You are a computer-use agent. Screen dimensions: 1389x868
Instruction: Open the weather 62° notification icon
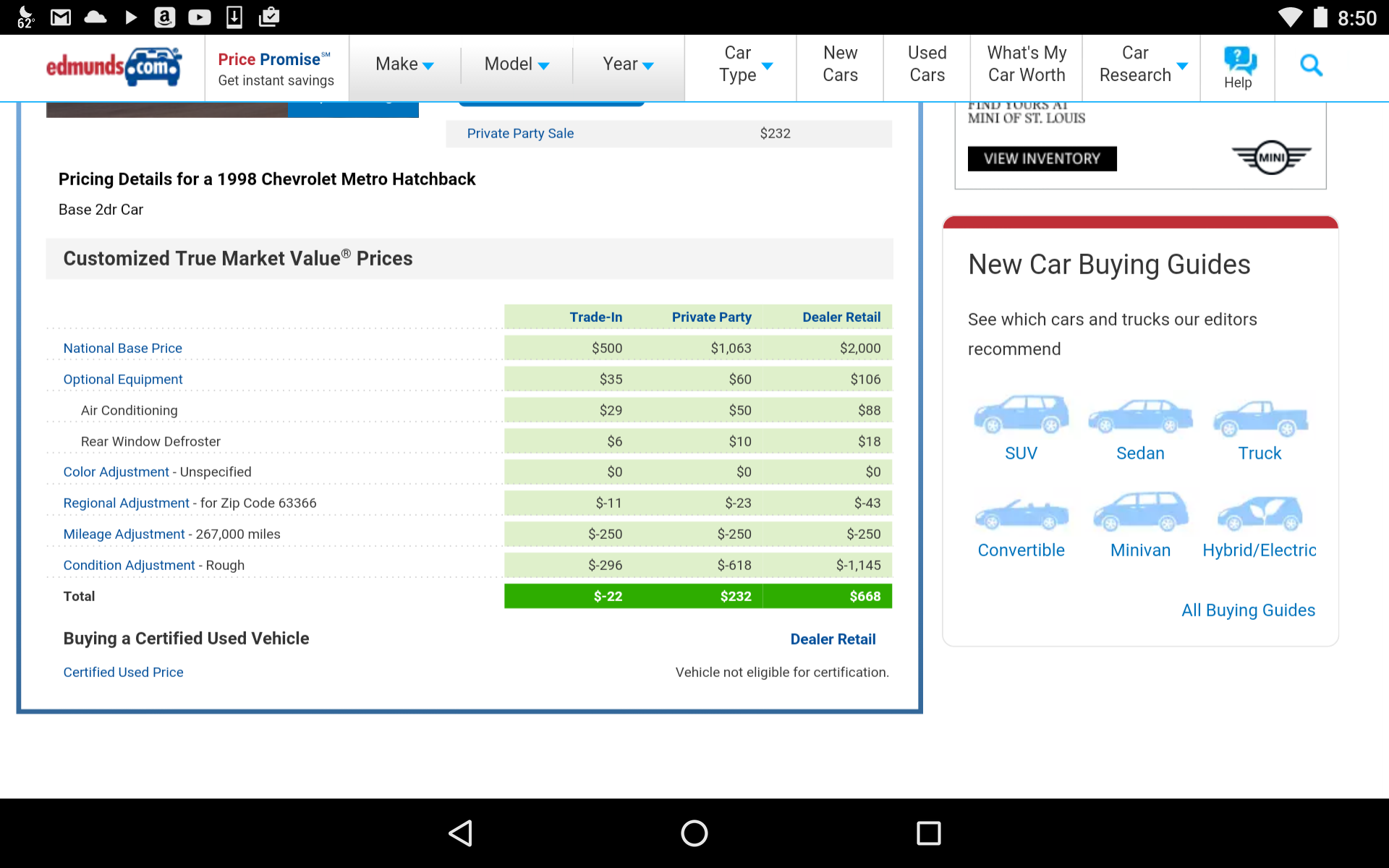25,17
